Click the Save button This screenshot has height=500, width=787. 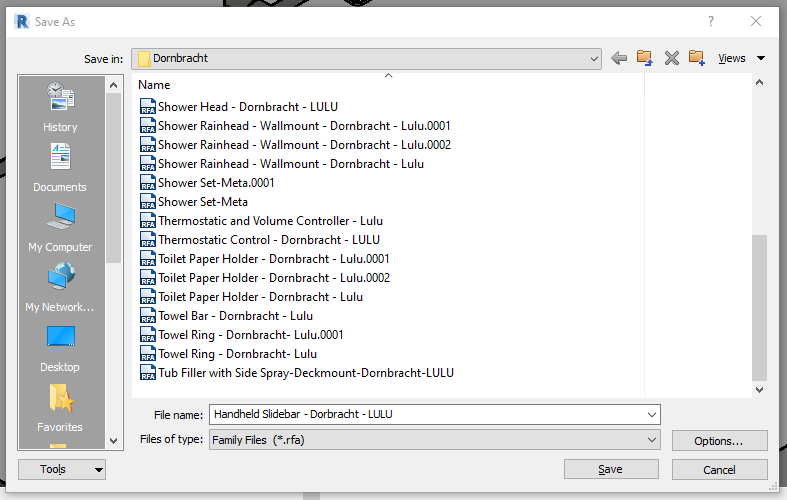[611, 469]
